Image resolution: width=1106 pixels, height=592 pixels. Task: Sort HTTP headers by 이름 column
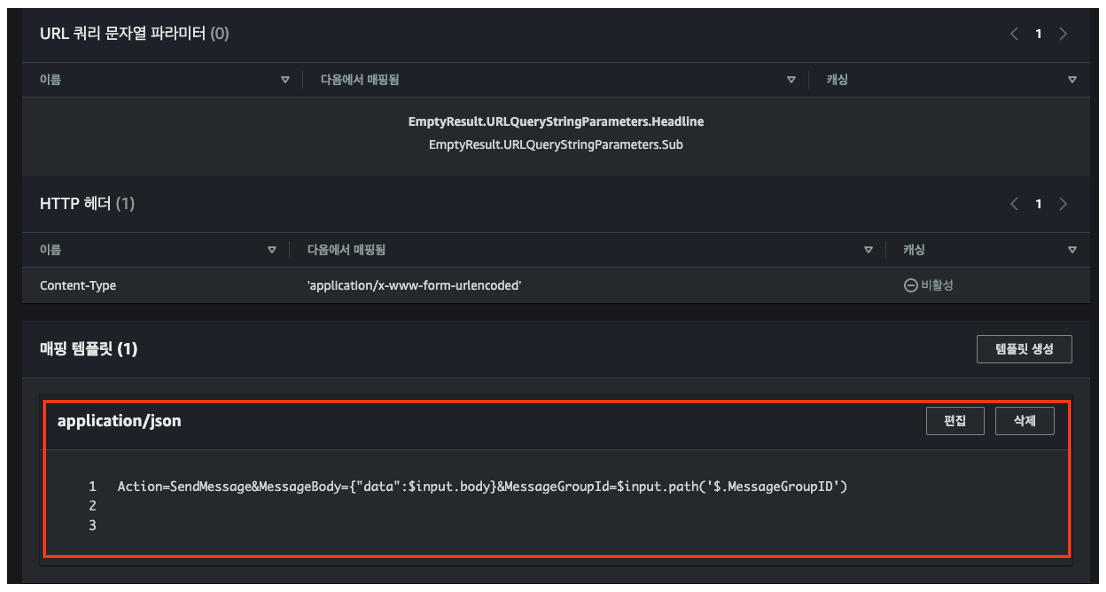coord(272,250)
